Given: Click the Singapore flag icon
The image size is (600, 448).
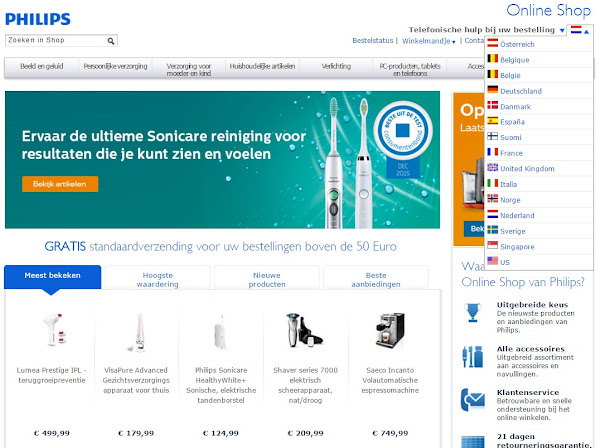Looking at the screenshot, I should click(x=492, y=246).
